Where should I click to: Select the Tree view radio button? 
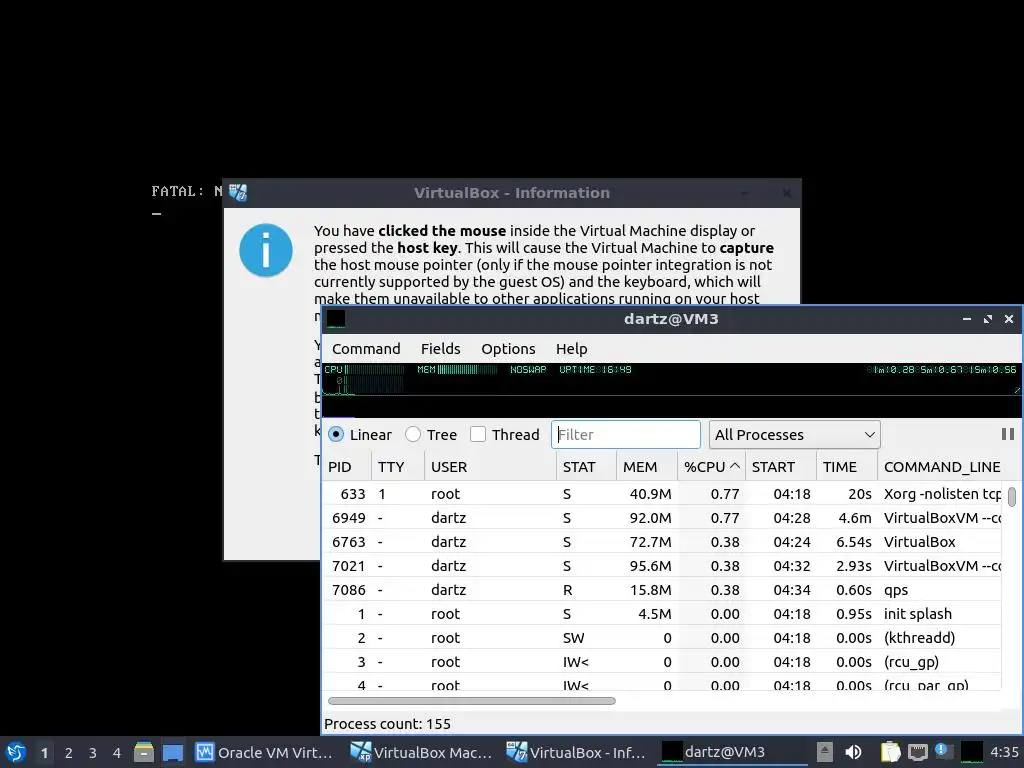(x=413, y=434)
